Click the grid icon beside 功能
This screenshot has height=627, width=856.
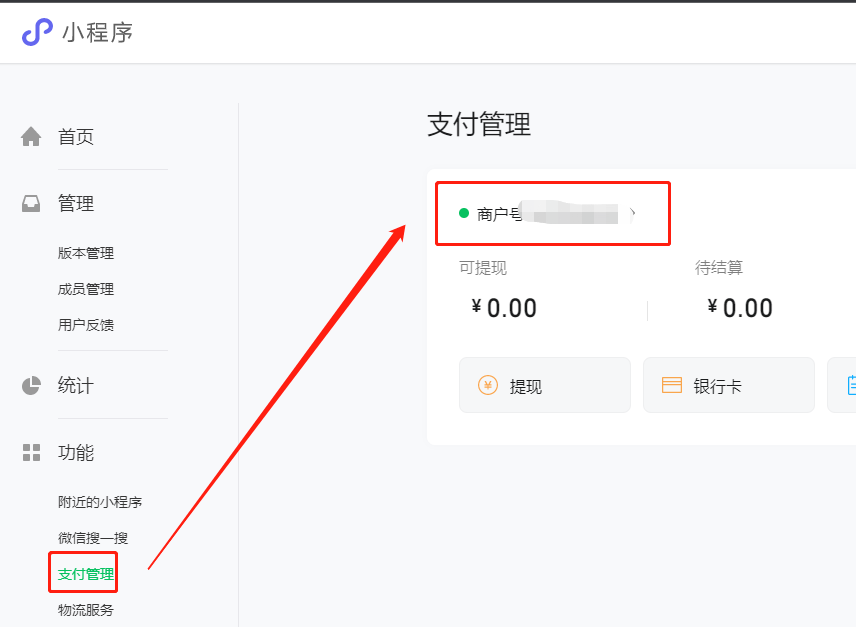pos(31,453)
